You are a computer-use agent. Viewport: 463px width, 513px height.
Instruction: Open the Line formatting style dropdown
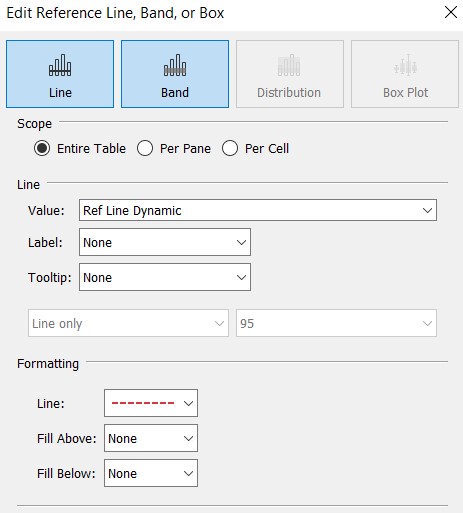[x=151, y=403]
